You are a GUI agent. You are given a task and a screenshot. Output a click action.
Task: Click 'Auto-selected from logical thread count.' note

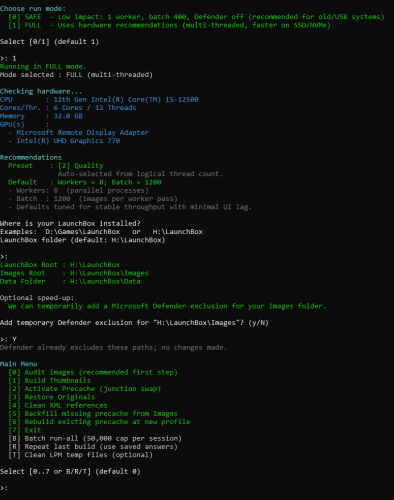140,174
